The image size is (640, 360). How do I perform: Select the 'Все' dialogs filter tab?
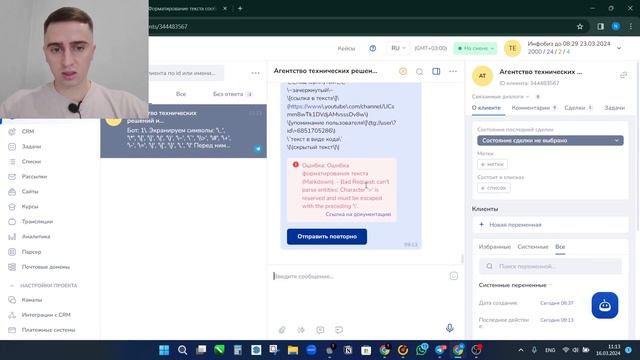click(x=181, y=94)
